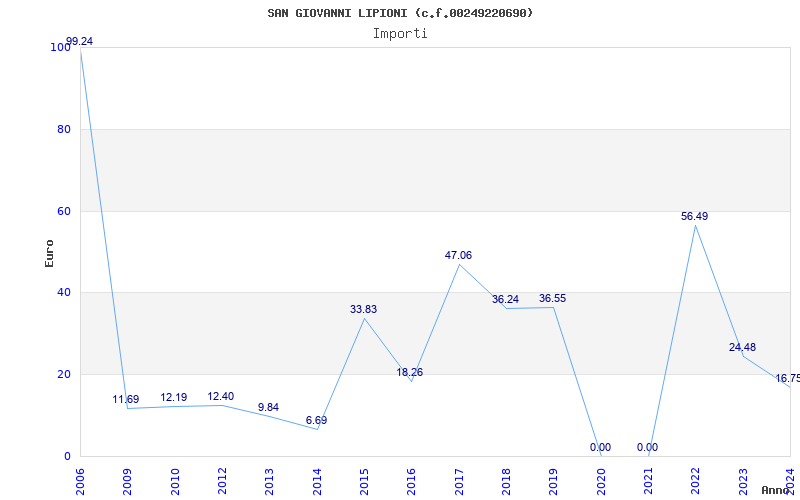The width and height of the screenshot is (800, 500).
Task: Click the Euro y-axis title
Action: 49,253
